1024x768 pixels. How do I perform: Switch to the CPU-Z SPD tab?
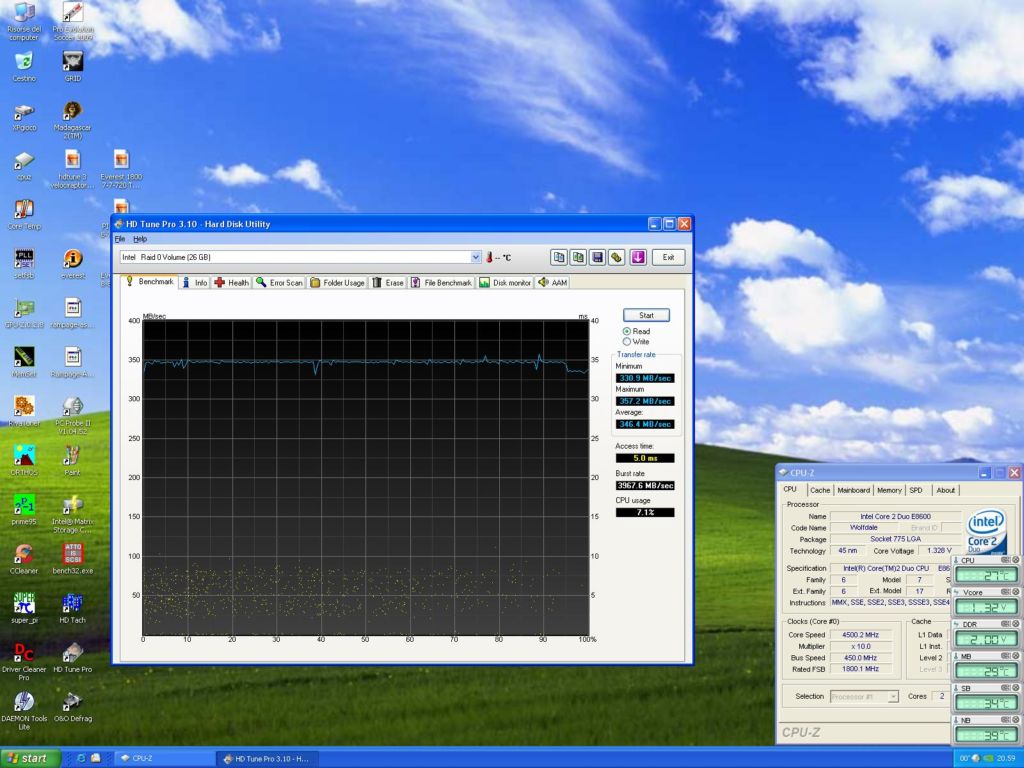916,490
